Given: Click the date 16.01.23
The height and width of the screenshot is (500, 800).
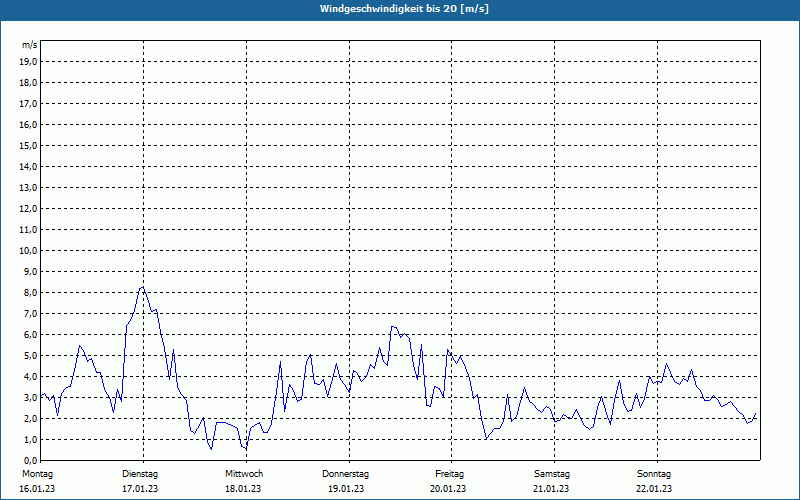Looking at the screenshot, I should click(37, 489).
